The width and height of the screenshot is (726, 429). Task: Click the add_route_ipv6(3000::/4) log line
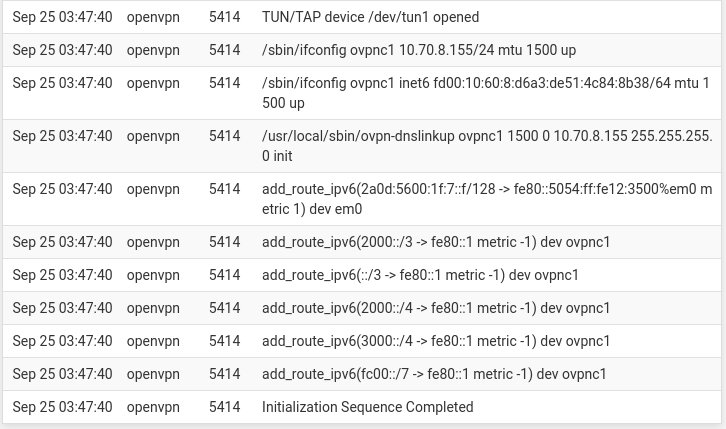(436, 341)
